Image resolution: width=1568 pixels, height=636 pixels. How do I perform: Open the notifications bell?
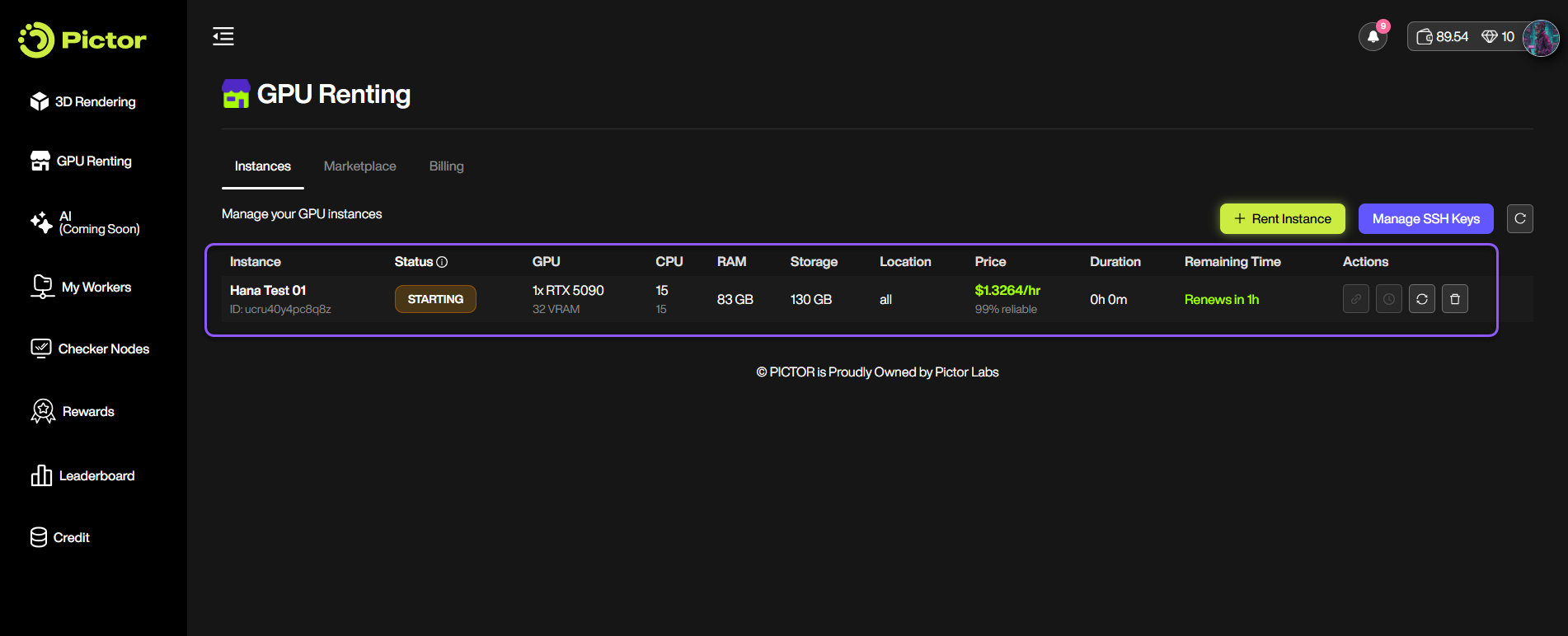click(x=1373, y=36)
